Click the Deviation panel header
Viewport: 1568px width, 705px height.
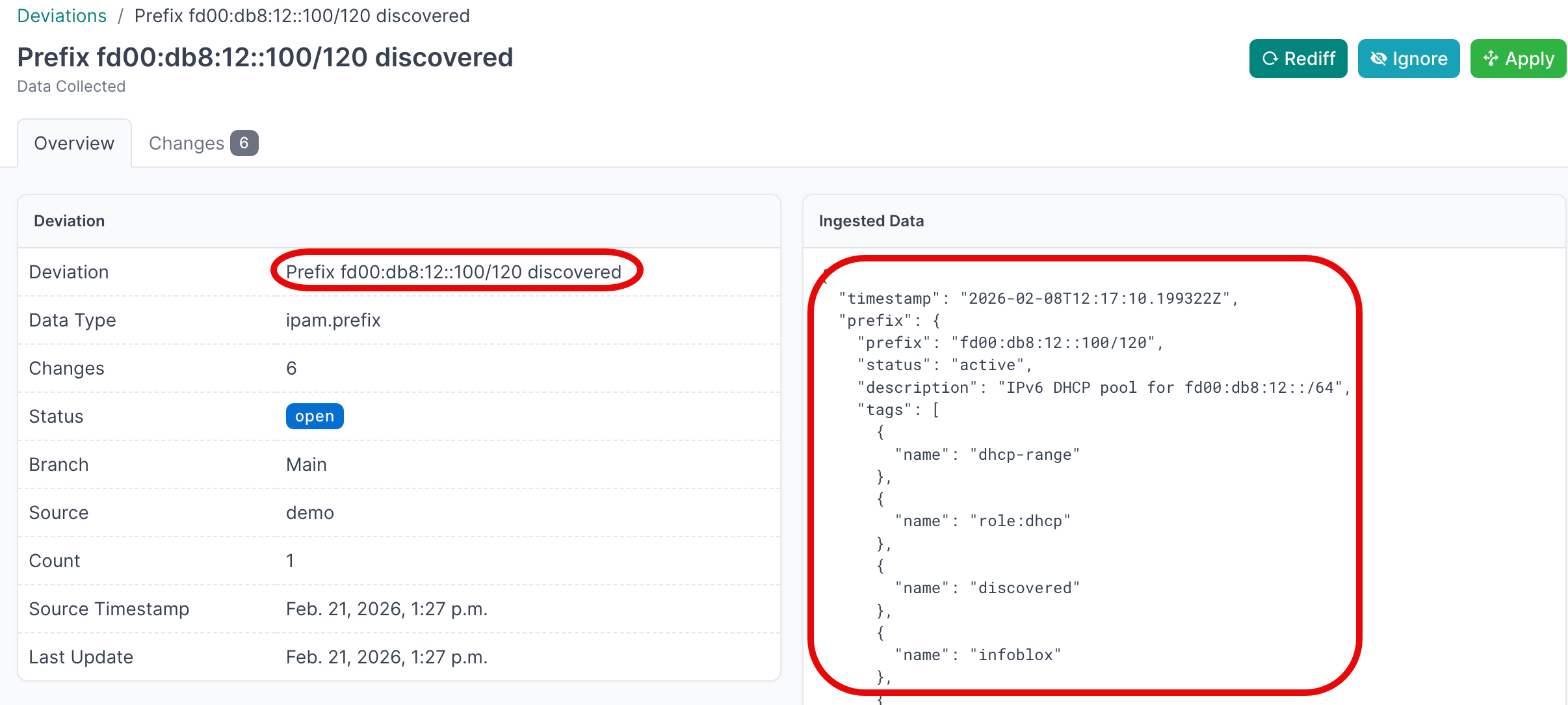tap(69, 220)
